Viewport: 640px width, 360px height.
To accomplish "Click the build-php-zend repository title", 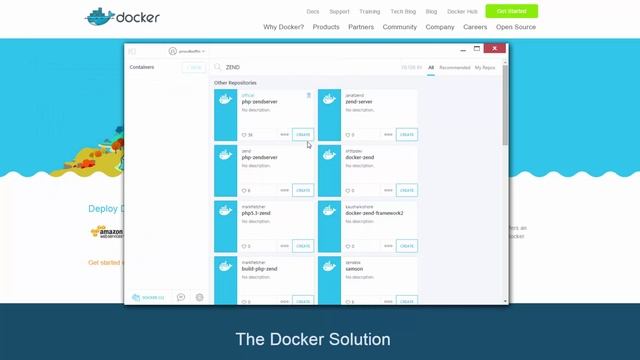I will tap(260, 269).
